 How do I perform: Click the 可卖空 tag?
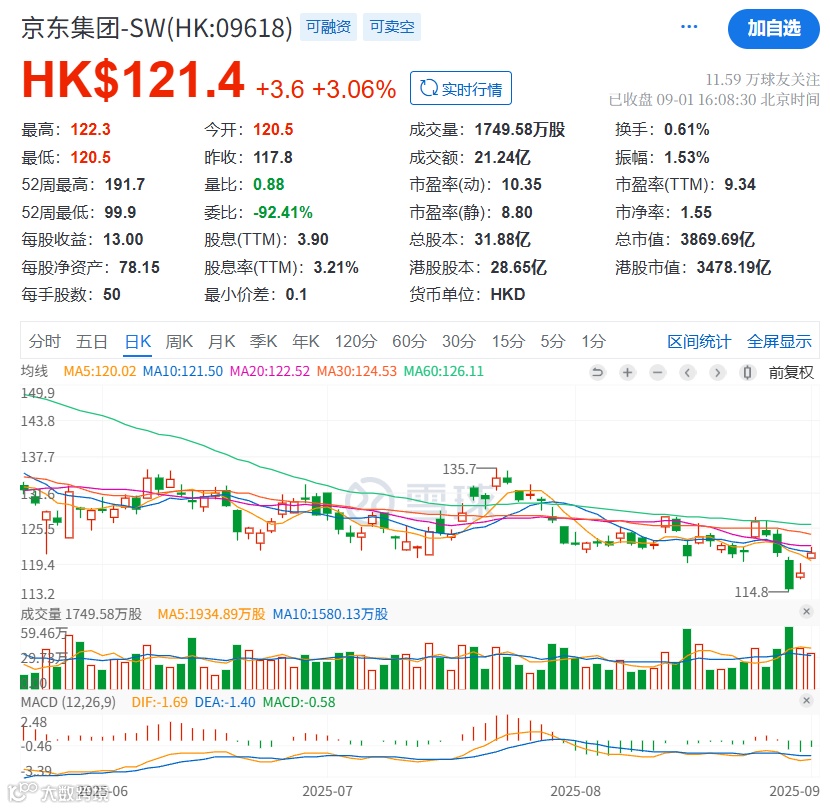pos(392,26)
